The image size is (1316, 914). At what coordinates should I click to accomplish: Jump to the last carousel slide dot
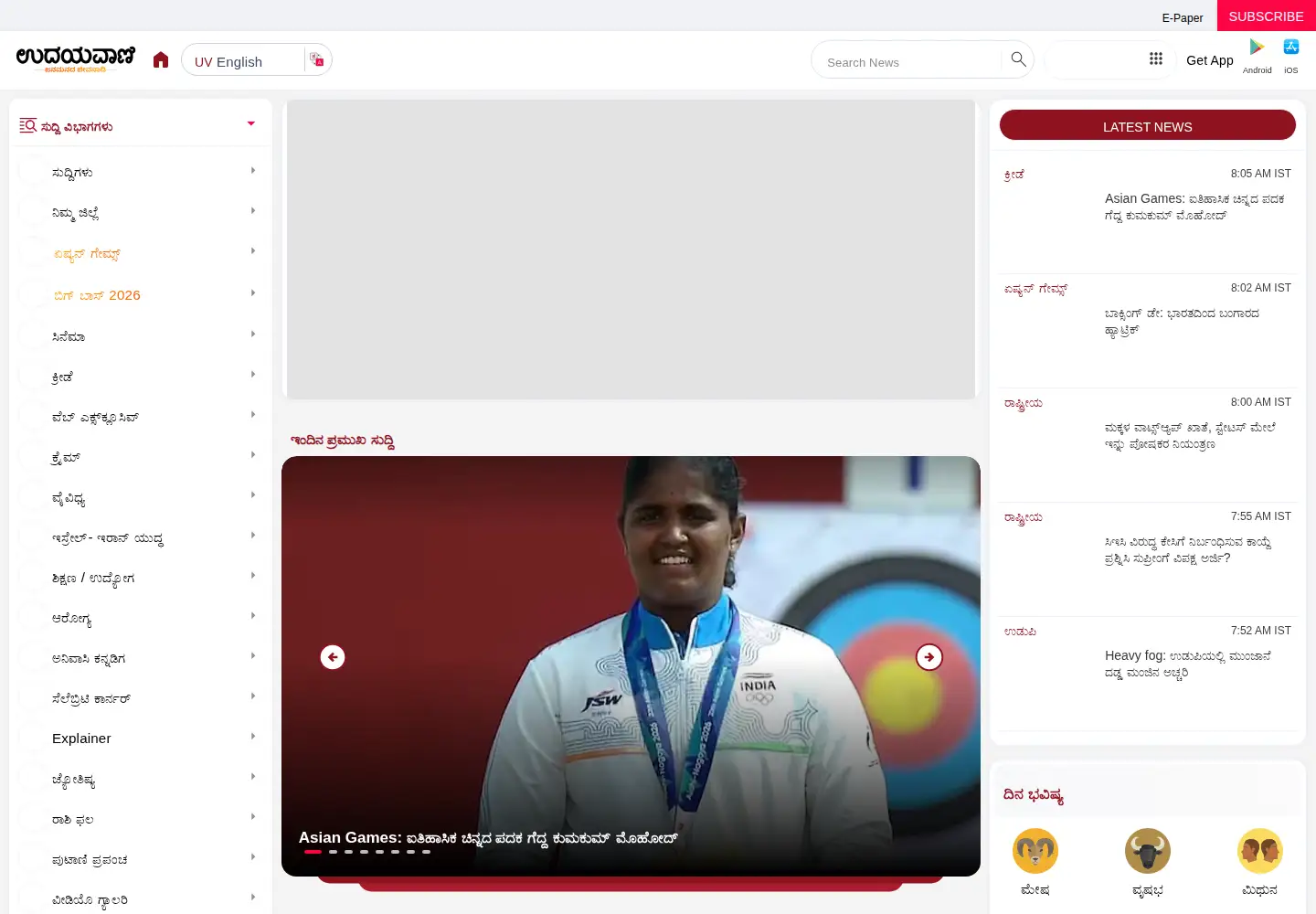(426, 852)
